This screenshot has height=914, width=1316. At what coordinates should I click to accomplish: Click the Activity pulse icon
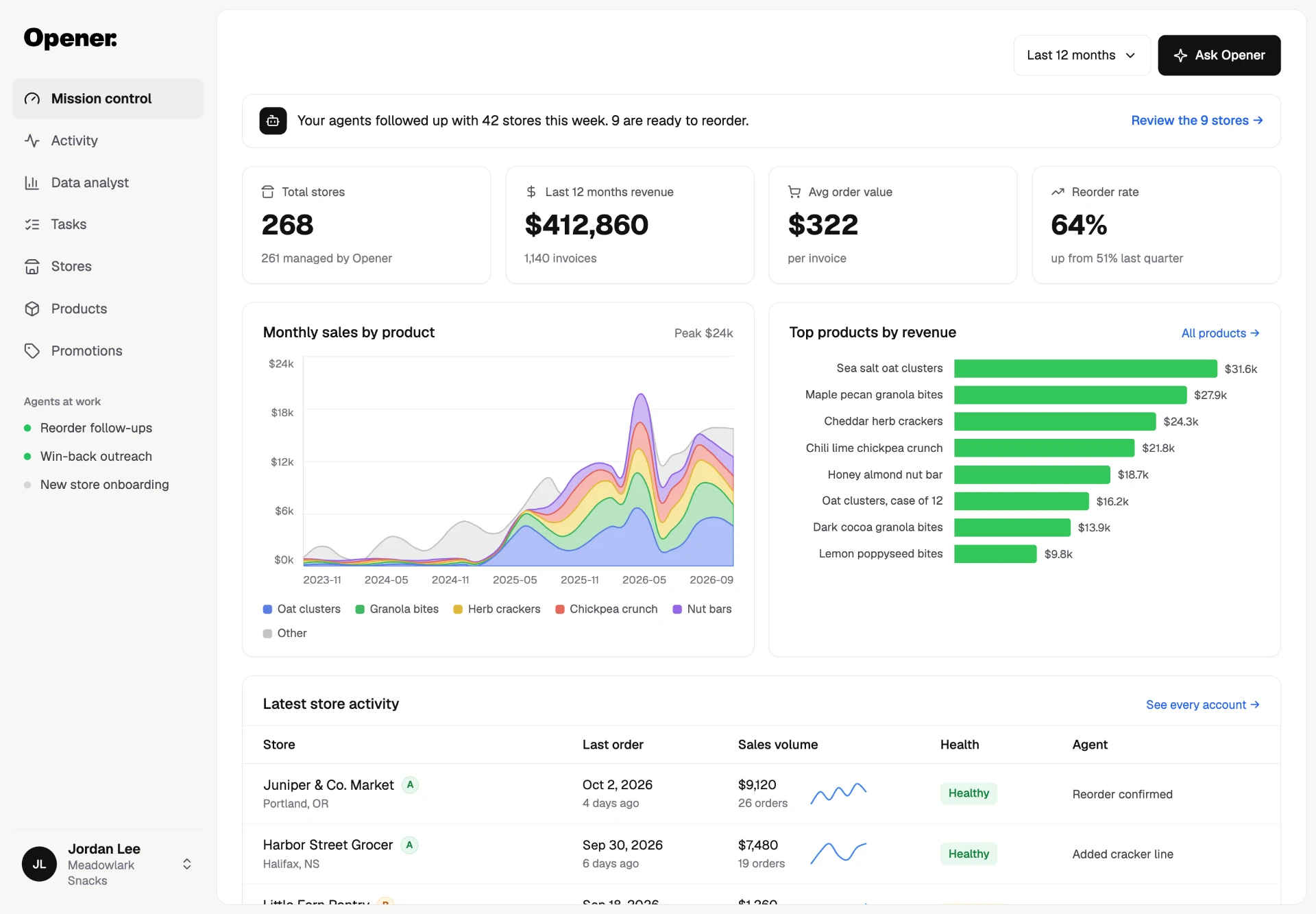tap(32, 141)
